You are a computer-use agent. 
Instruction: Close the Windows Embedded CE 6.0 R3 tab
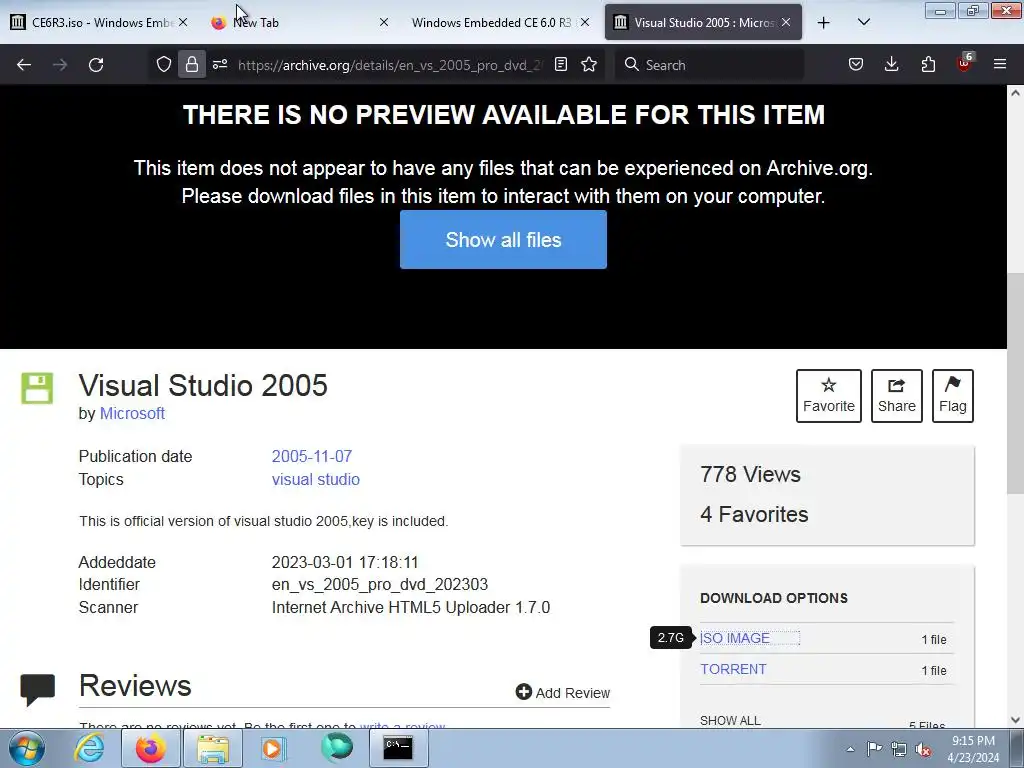tap(585, 22)
